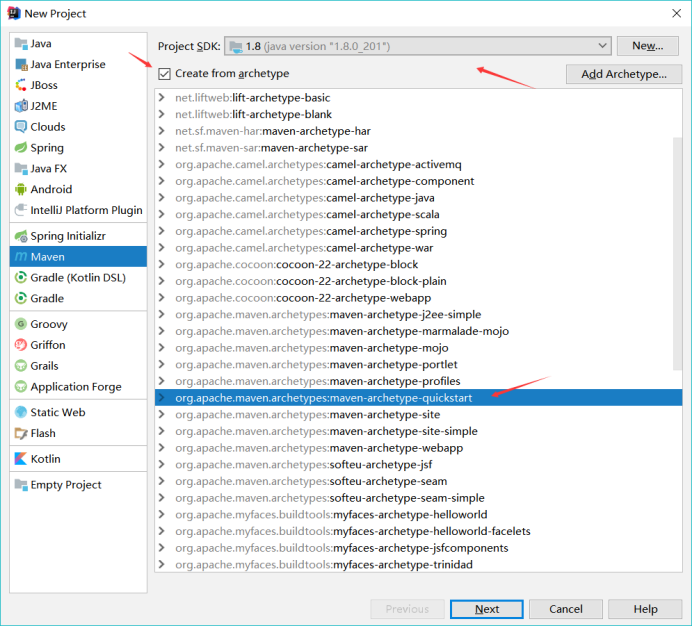Expand camel-archetype-spring row
This screenshot has width=692, height=627.
162,231
